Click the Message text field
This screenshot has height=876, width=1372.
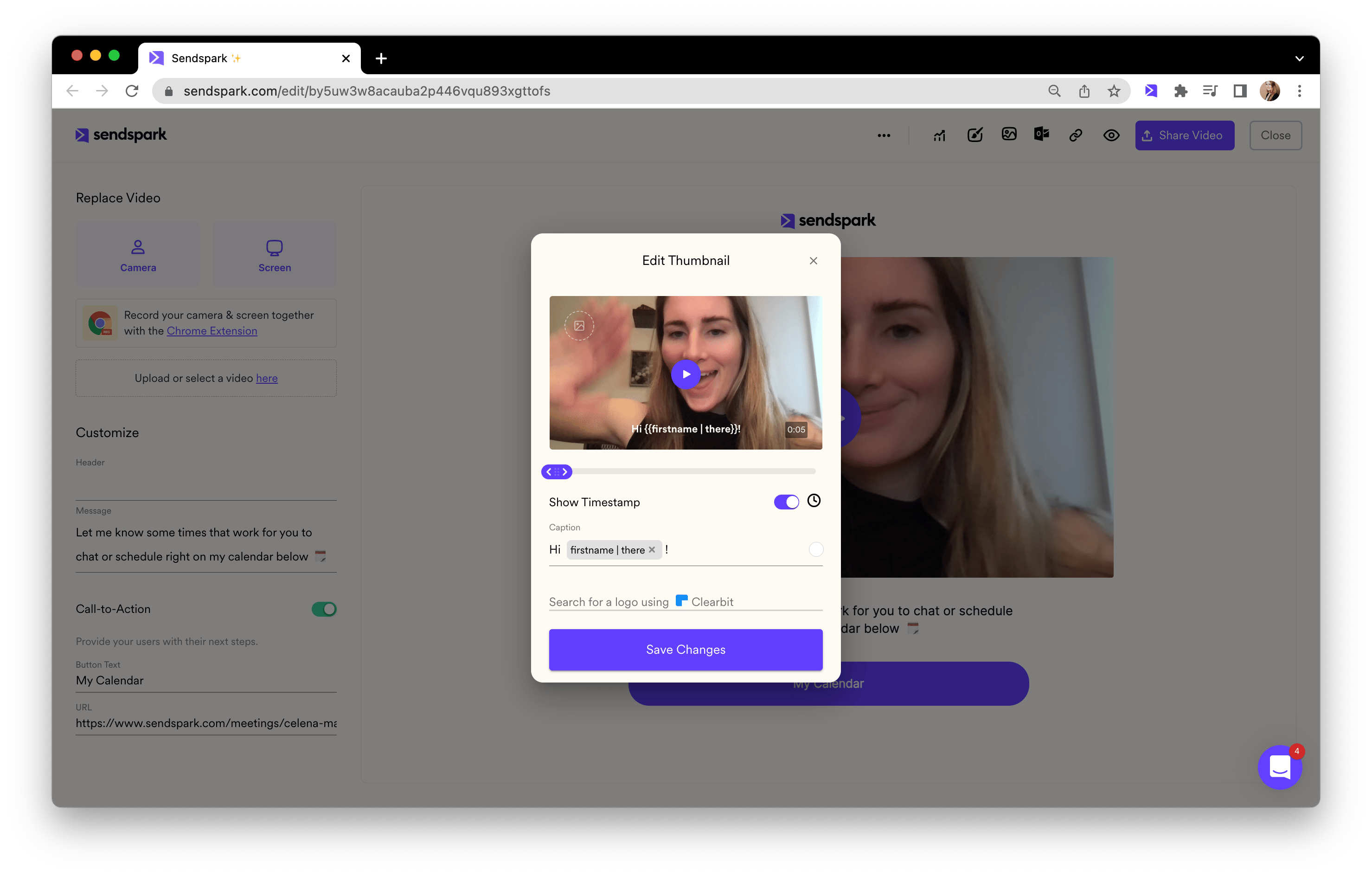click(206, 544)
